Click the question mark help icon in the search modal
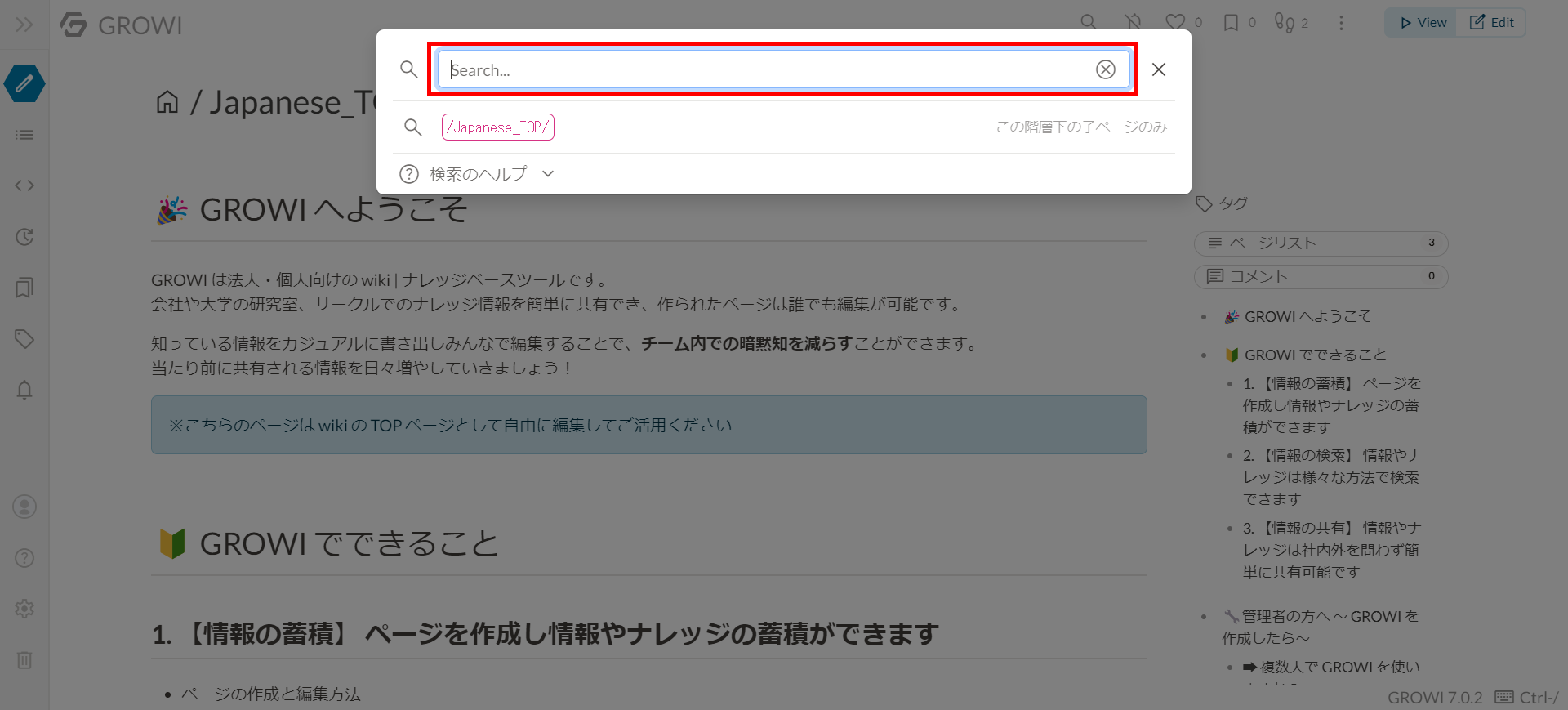1568x710 pixels. click(x=409, y=174)
